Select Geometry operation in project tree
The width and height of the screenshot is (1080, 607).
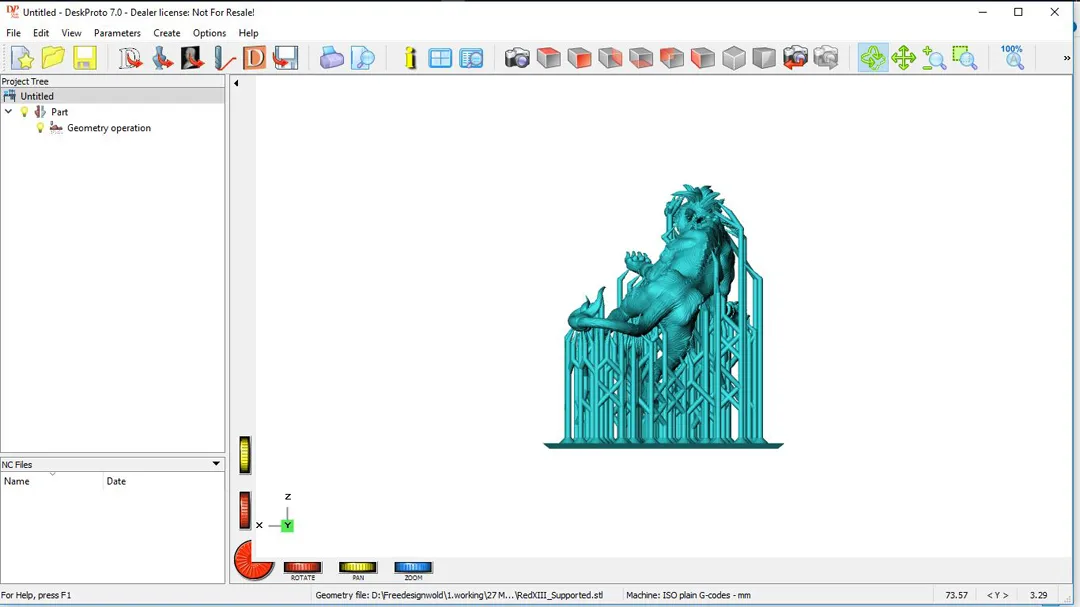tap(109, 127)
